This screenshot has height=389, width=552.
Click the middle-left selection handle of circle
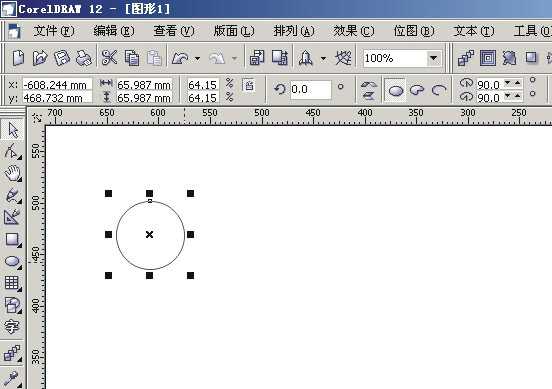pyautogui.click(x=108, y=234)
